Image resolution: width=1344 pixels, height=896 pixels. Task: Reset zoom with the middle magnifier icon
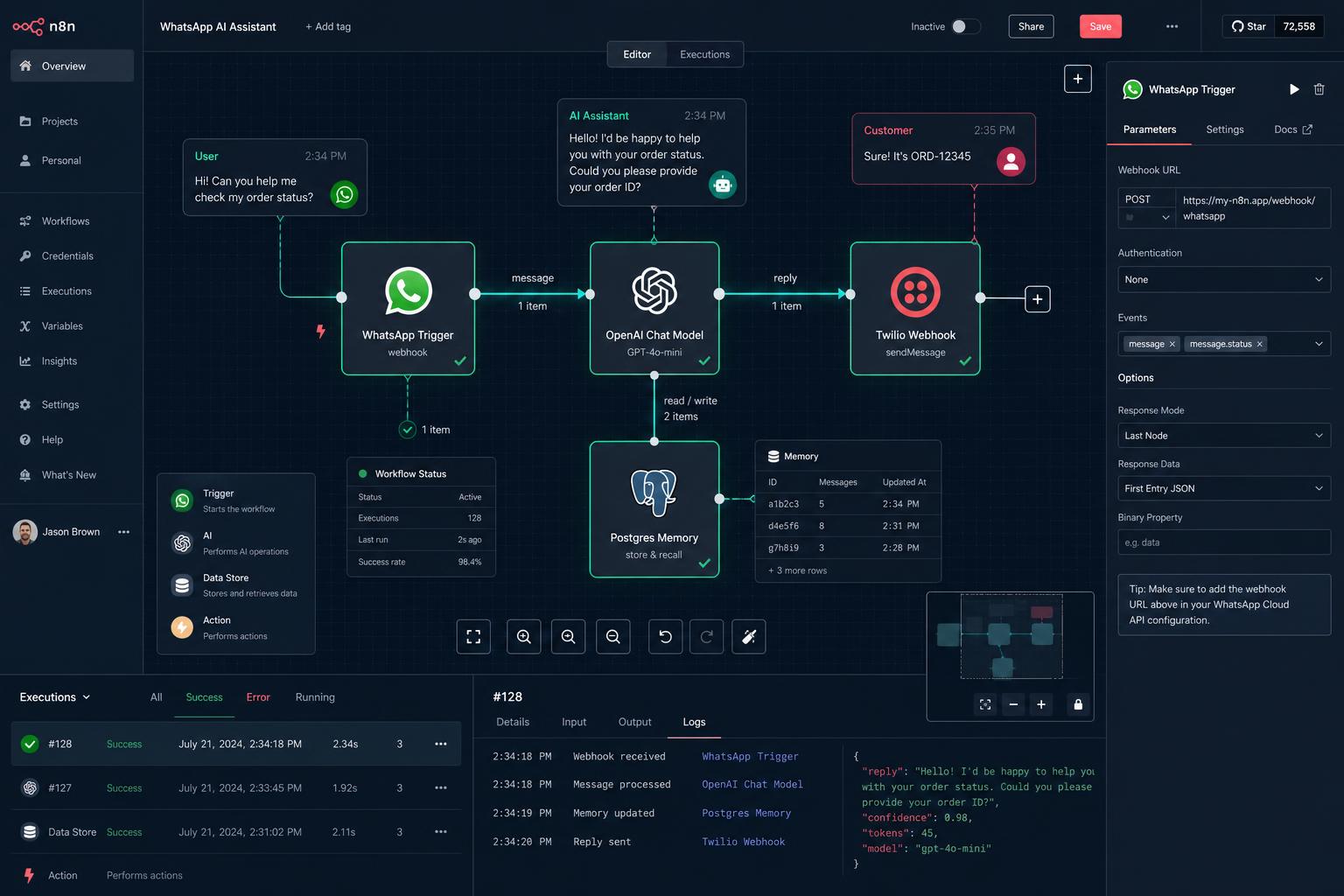click(568, 636)
